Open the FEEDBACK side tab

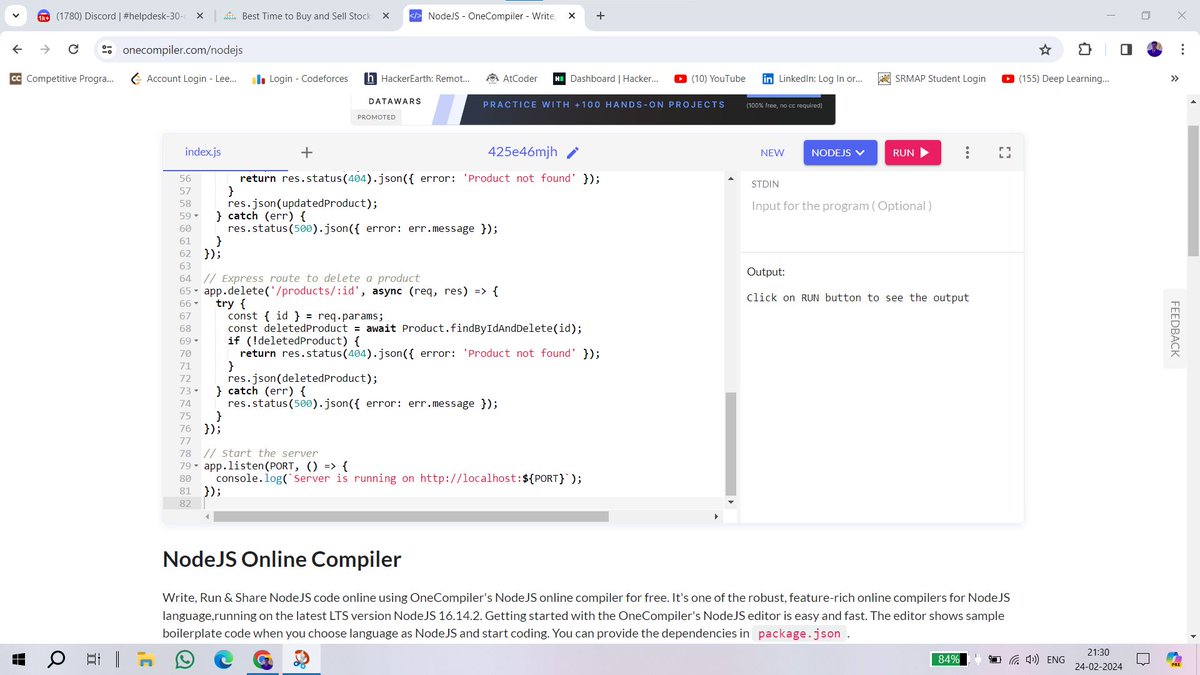pos(1175,328)
